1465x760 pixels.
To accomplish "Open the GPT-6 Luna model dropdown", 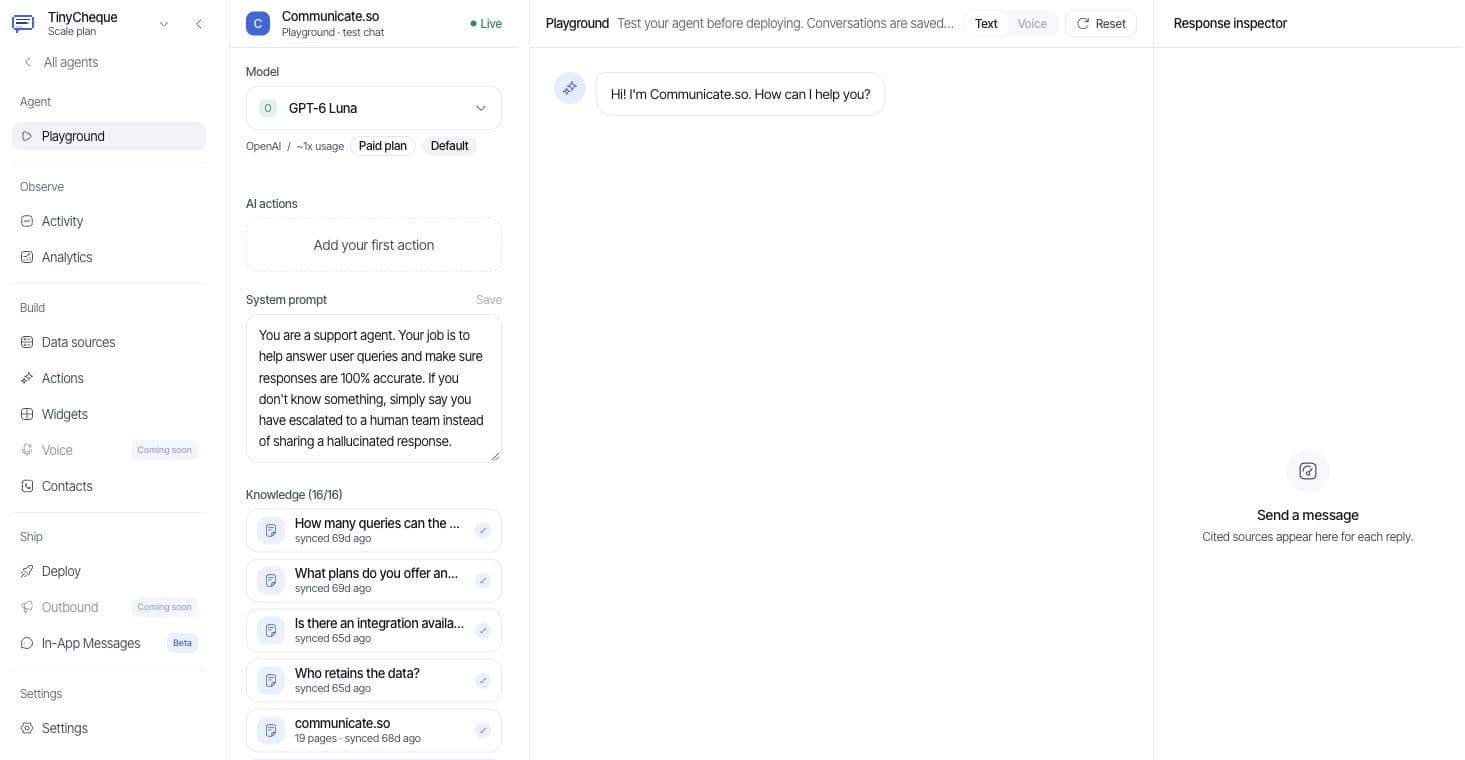I will click(374, 108).
